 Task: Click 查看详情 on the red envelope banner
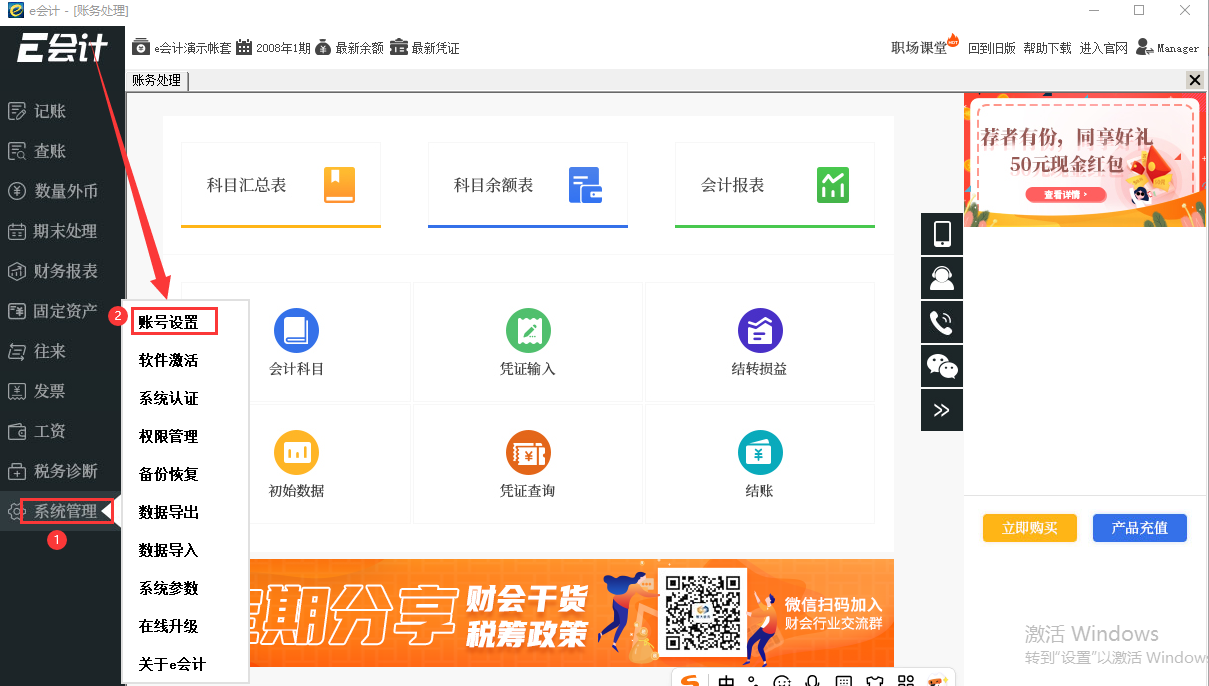tap(1065, 195)
